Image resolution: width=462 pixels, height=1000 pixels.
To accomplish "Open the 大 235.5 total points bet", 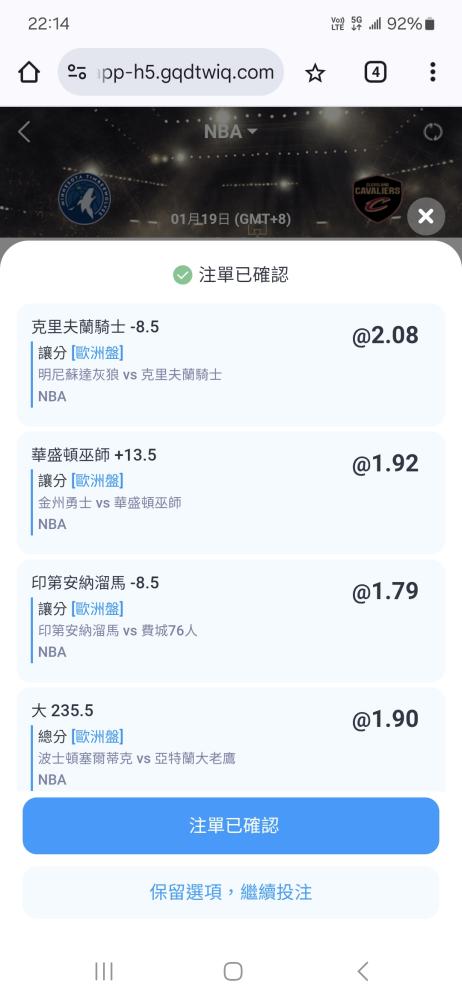I will [231, 740].
